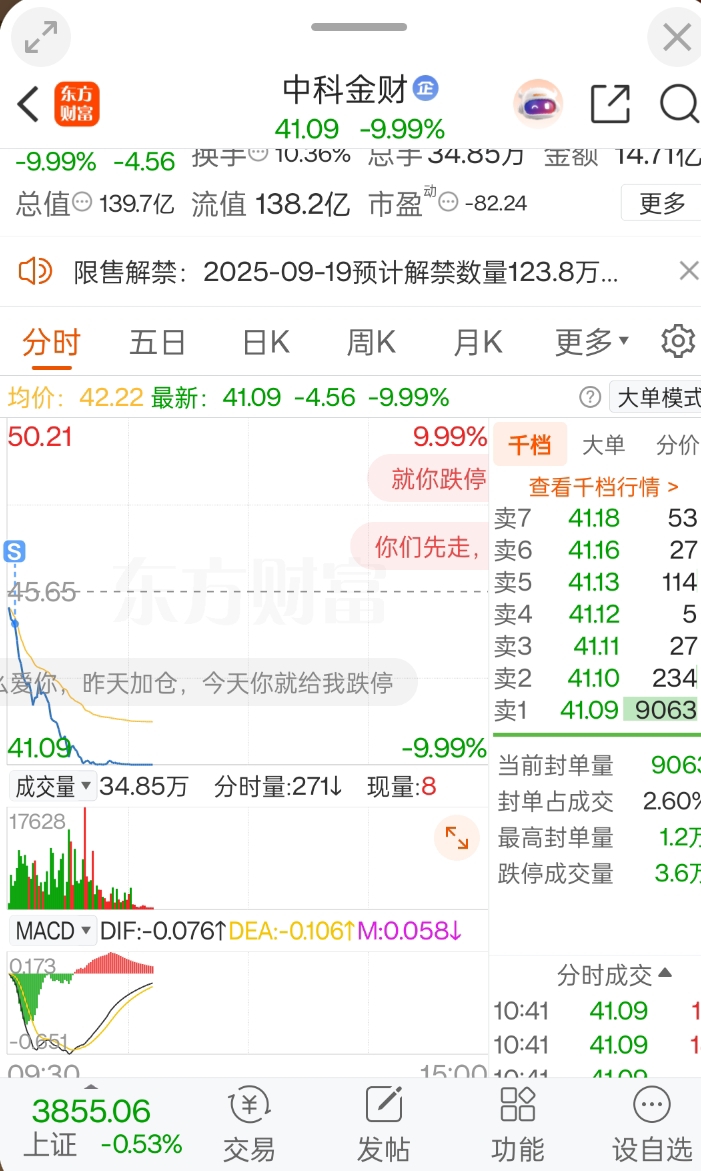Expand the volume chart with orange arrows

click(x=456, y=837)
